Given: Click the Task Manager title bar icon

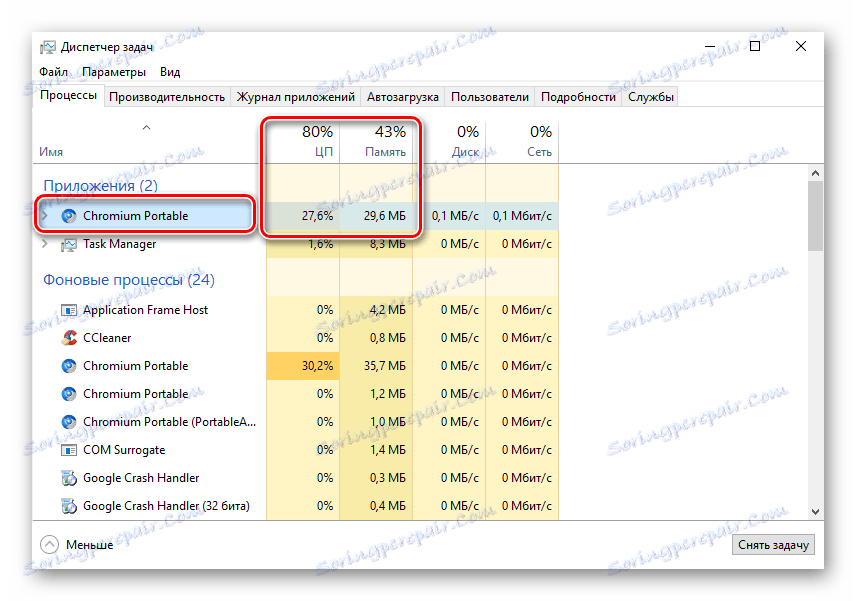Looking at the screenshot, I should click(x=47, y=47).
